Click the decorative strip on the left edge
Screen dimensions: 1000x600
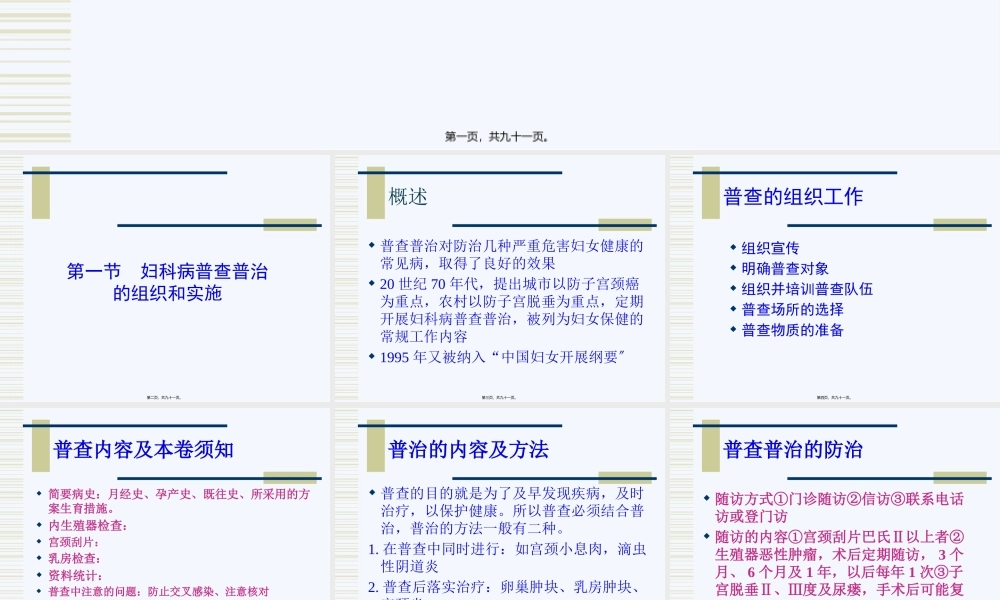(36, 70)
